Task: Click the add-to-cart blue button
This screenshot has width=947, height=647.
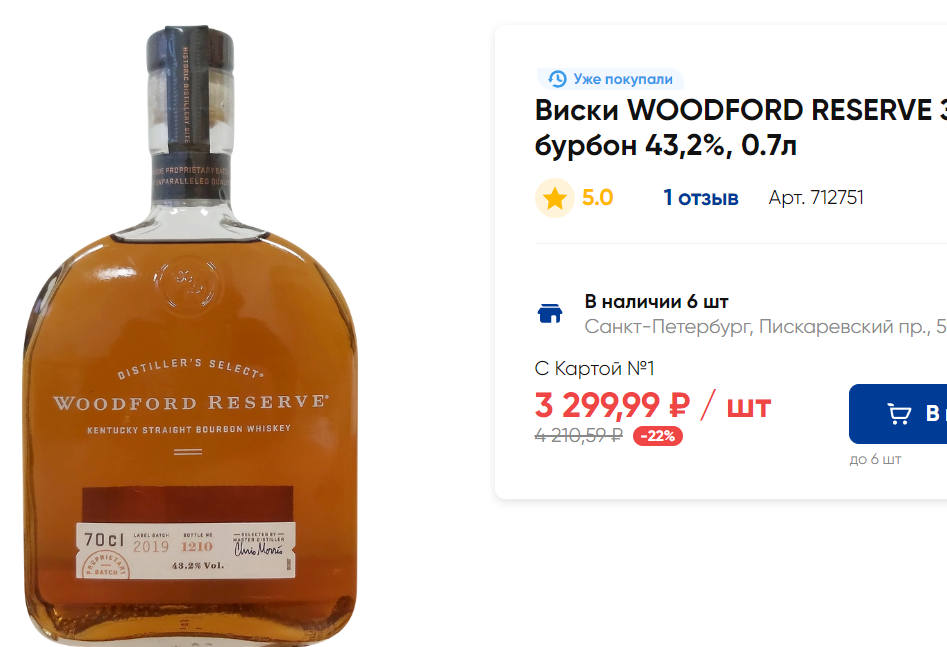Action: (x=898, y=414)
